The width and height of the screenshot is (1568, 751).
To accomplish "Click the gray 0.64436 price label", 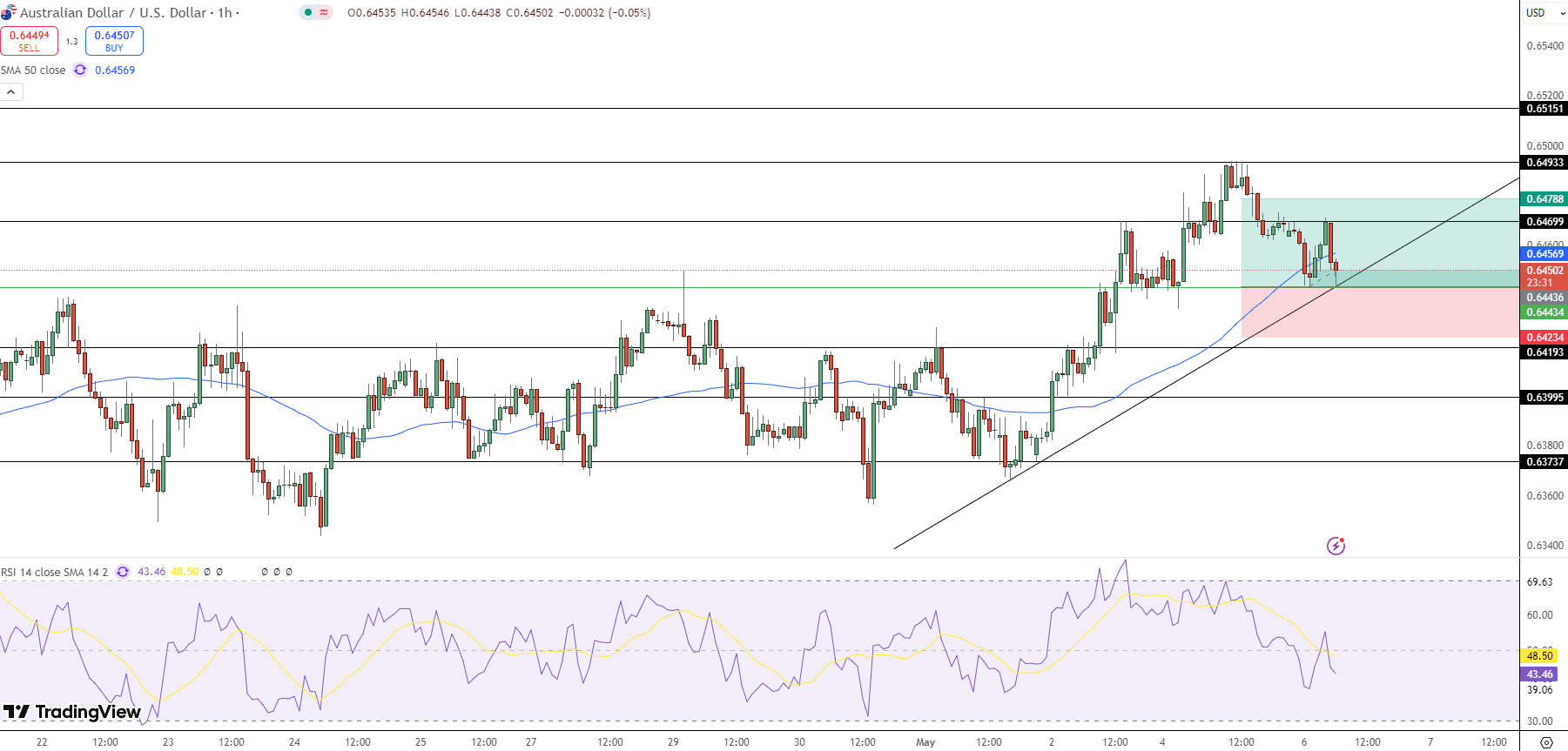I will click(1544, 298).
